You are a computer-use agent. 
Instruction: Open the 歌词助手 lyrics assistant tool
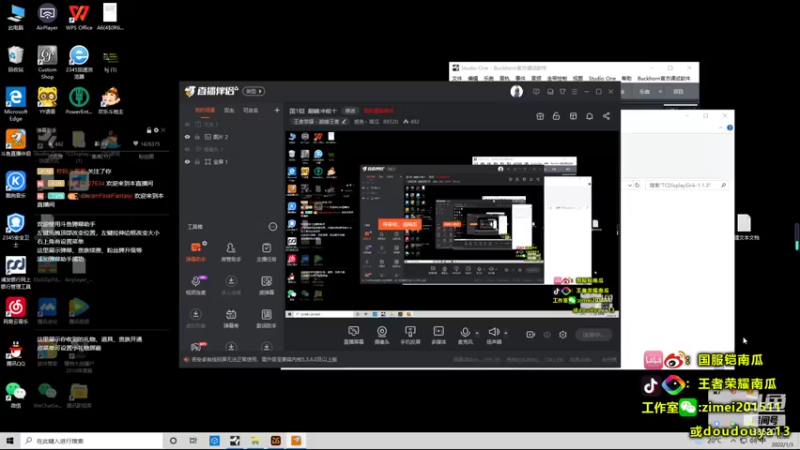pos(266,318)
